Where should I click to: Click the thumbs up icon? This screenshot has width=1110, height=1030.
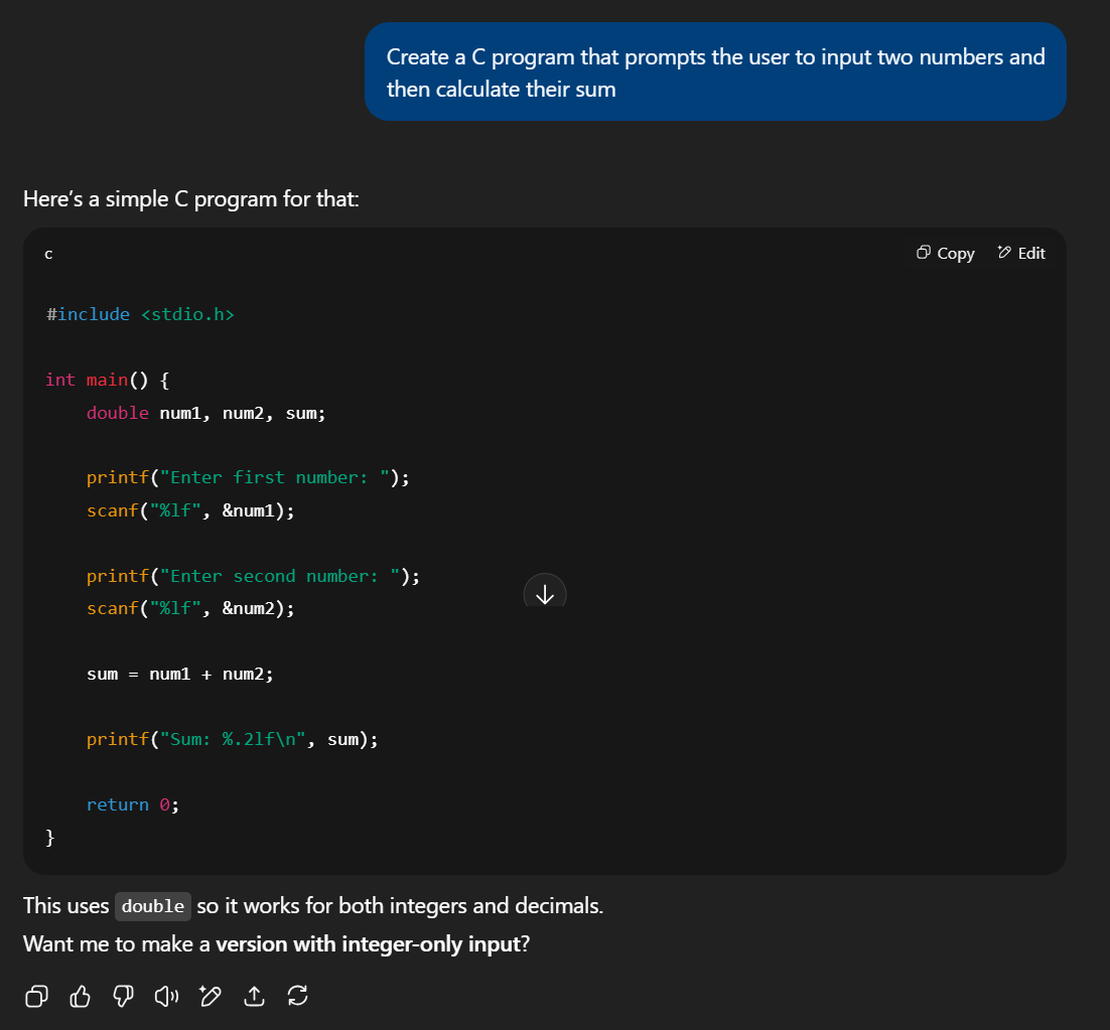[80, 995]
